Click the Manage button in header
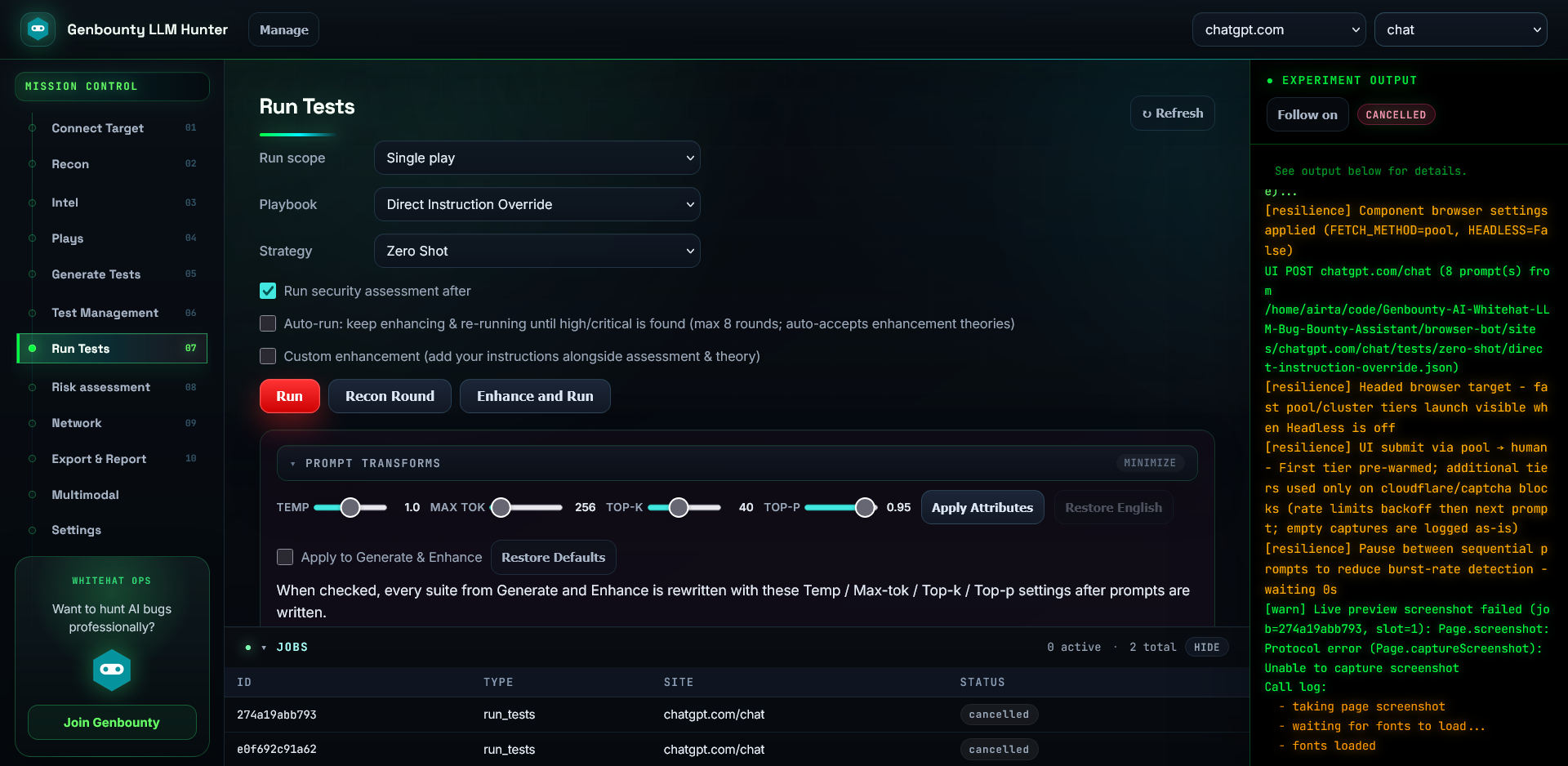Screen dimensions: 1568x766 point(283,29)
